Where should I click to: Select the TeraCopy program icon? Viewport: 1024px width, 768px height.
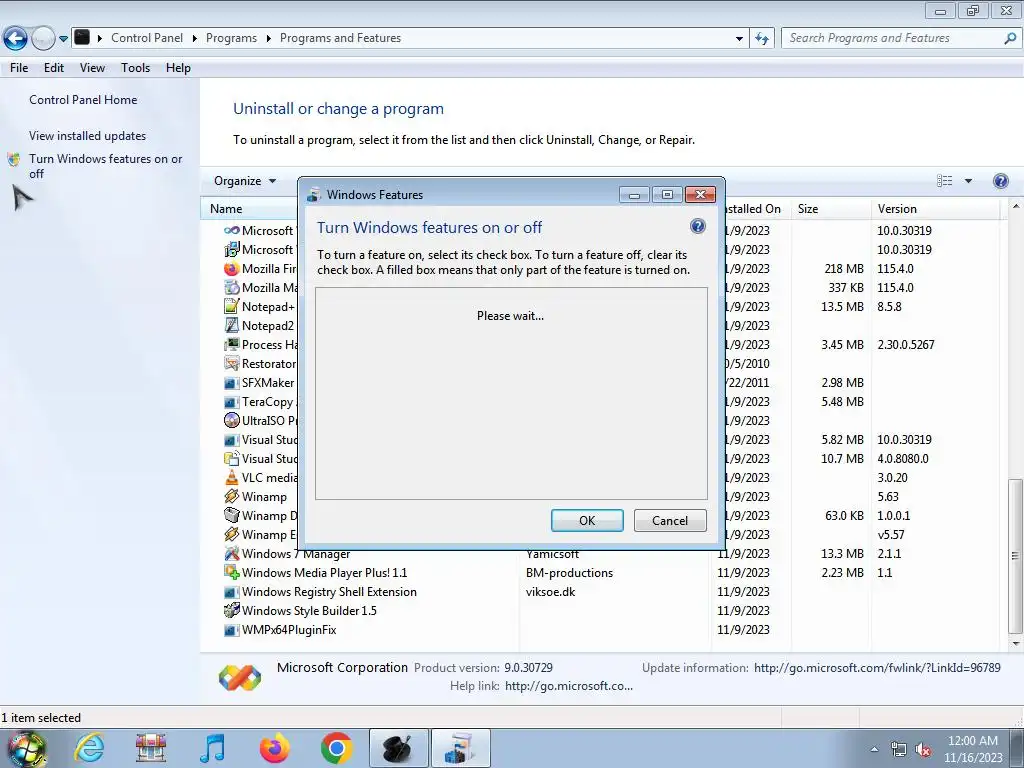[x=231, y=402]
